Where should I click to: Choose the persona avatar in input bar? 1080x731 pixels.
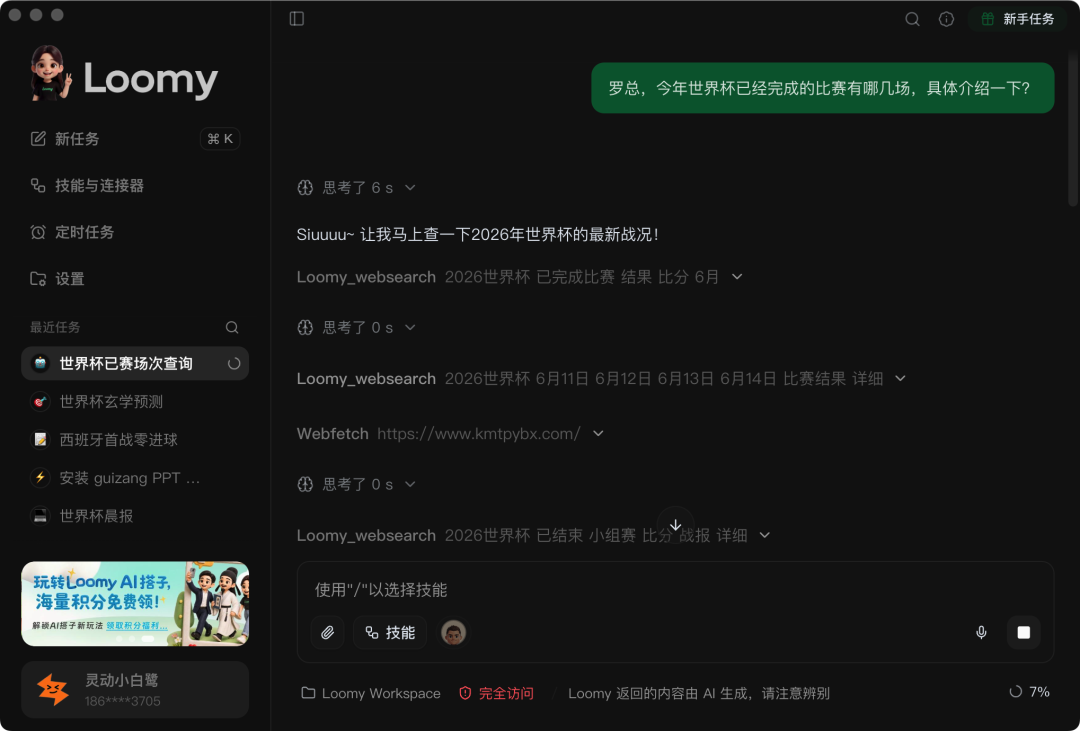(x=453, y=632)
